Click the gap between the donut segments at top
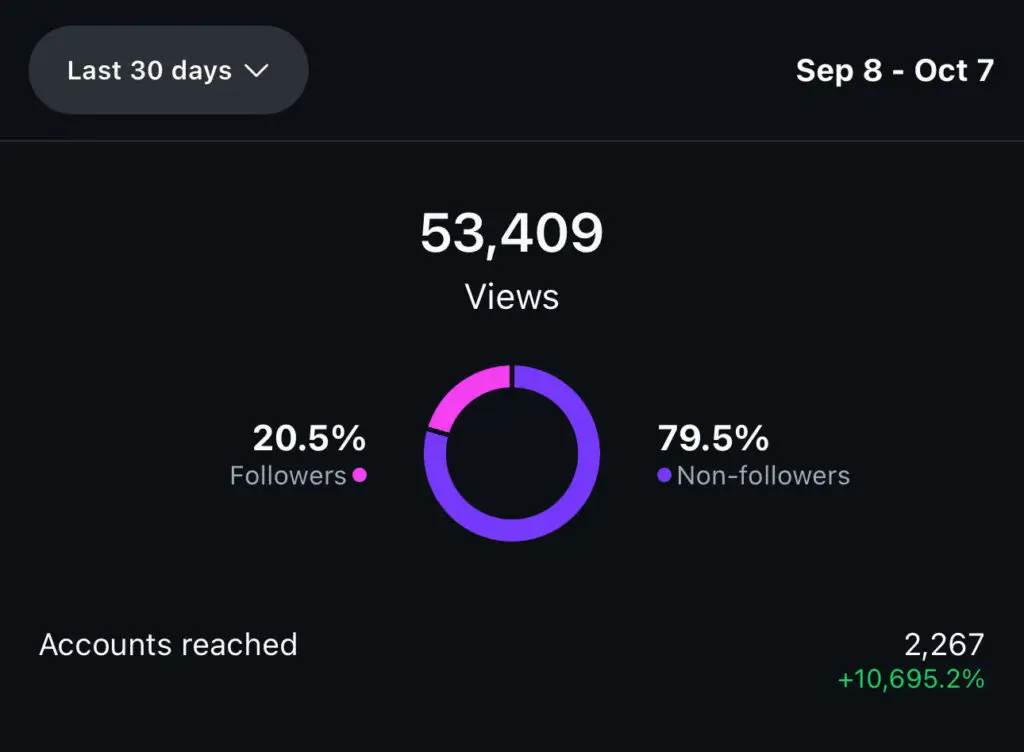 click(512, 376)
